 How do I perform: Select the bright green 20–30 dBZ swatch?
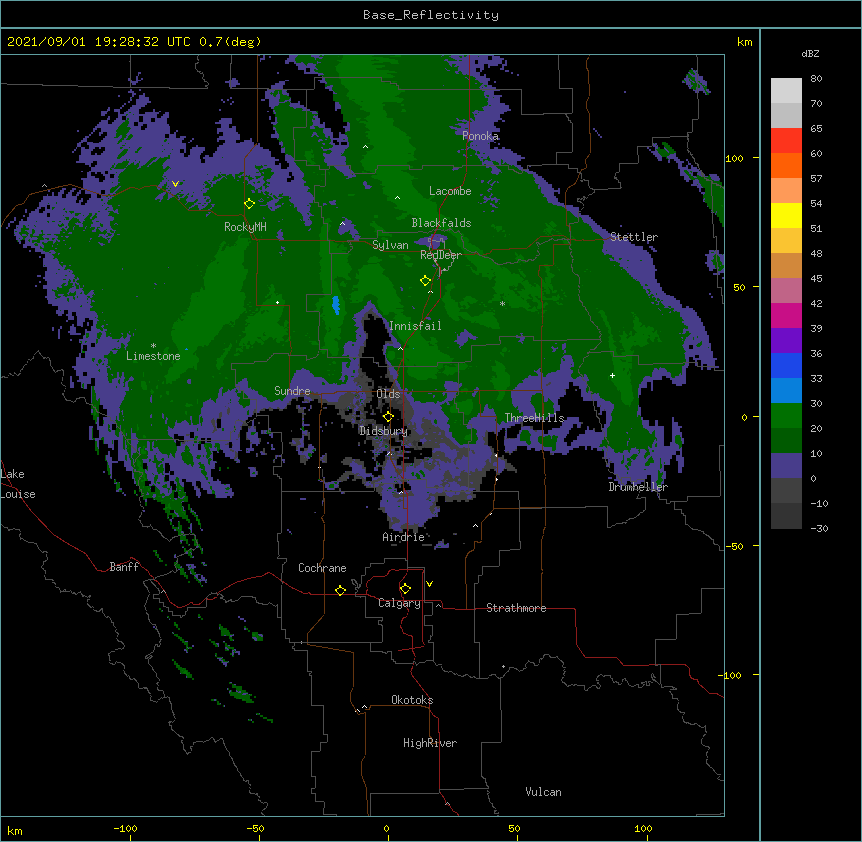pyautogui.click(x=786, y=416)
